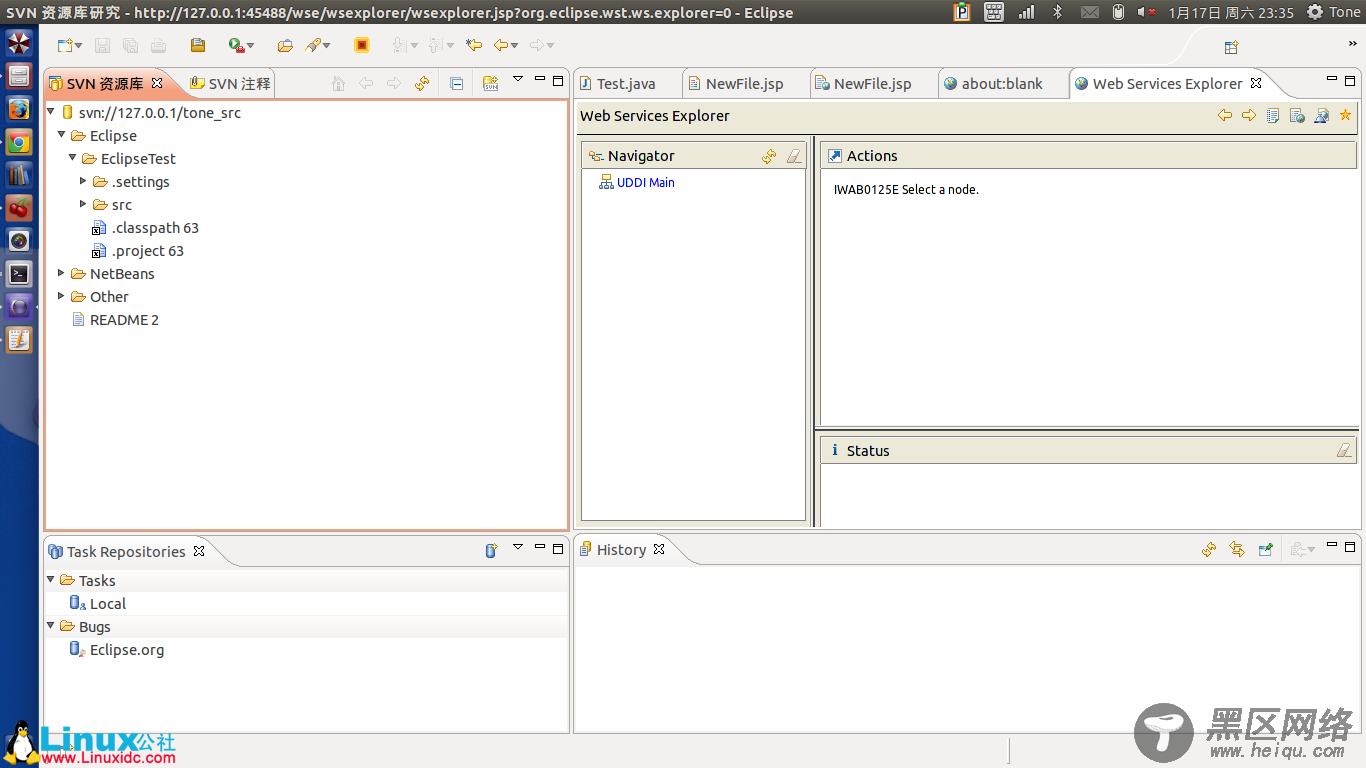Image resolution: width=1366 pixels, height=768 pixels.
Task: Click the clipboard icon in the main toolbar
Action: tap(198, 45)
